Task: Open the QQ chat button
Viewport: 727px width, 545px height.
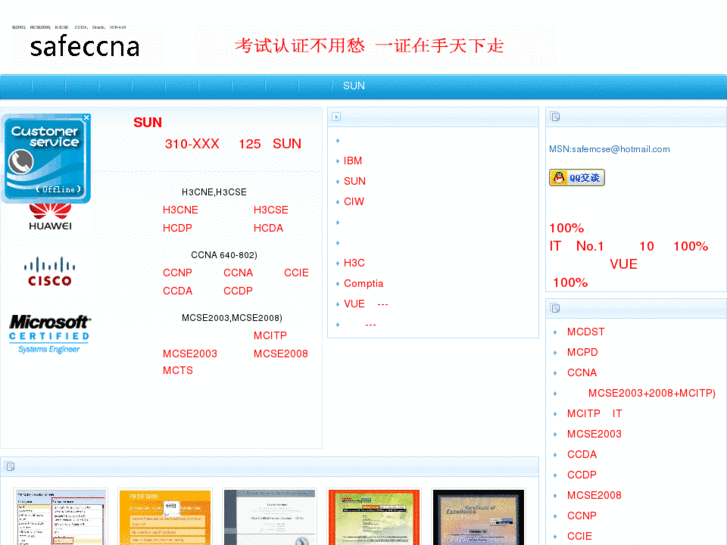Action: [577, 178]
